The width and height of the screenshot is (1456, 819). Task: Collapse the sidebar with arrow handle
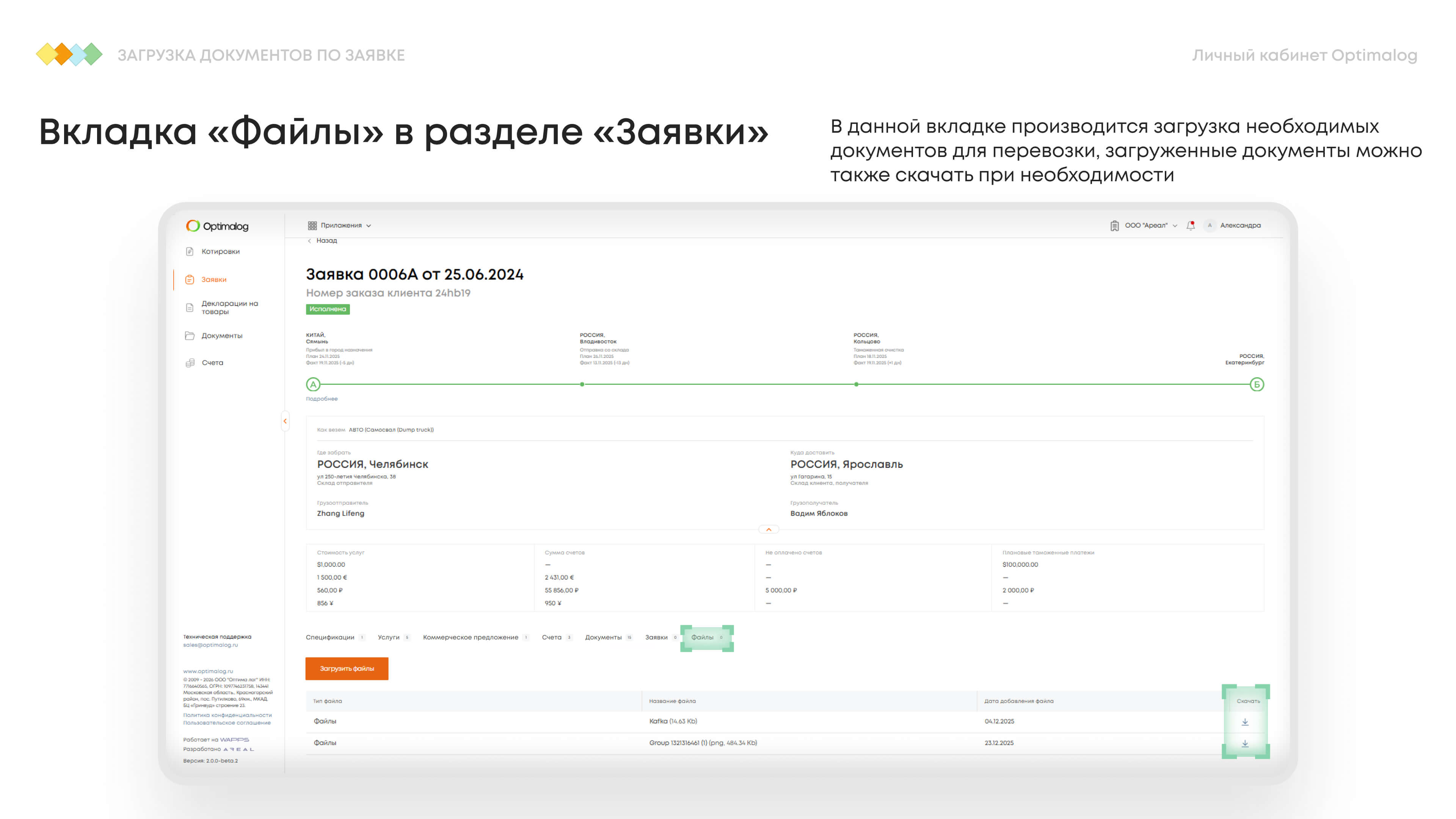pos(285,421)
